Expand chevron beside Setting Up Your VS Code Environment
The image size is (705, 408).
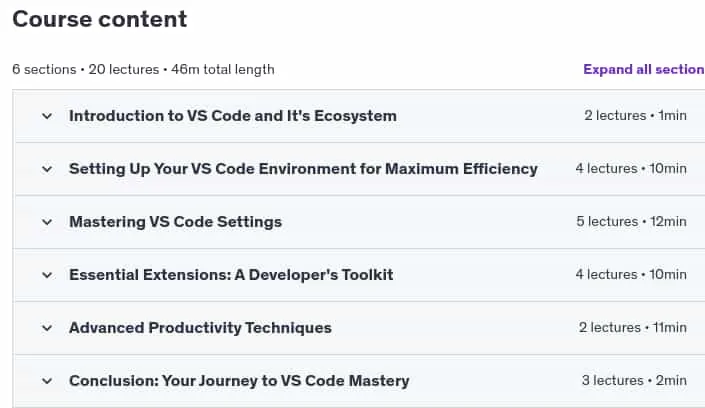[47, 169]
